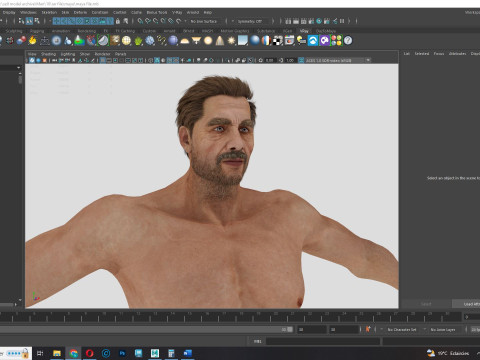
Task: Open Calculator from the taskbar
Action: tap(171, 353)
